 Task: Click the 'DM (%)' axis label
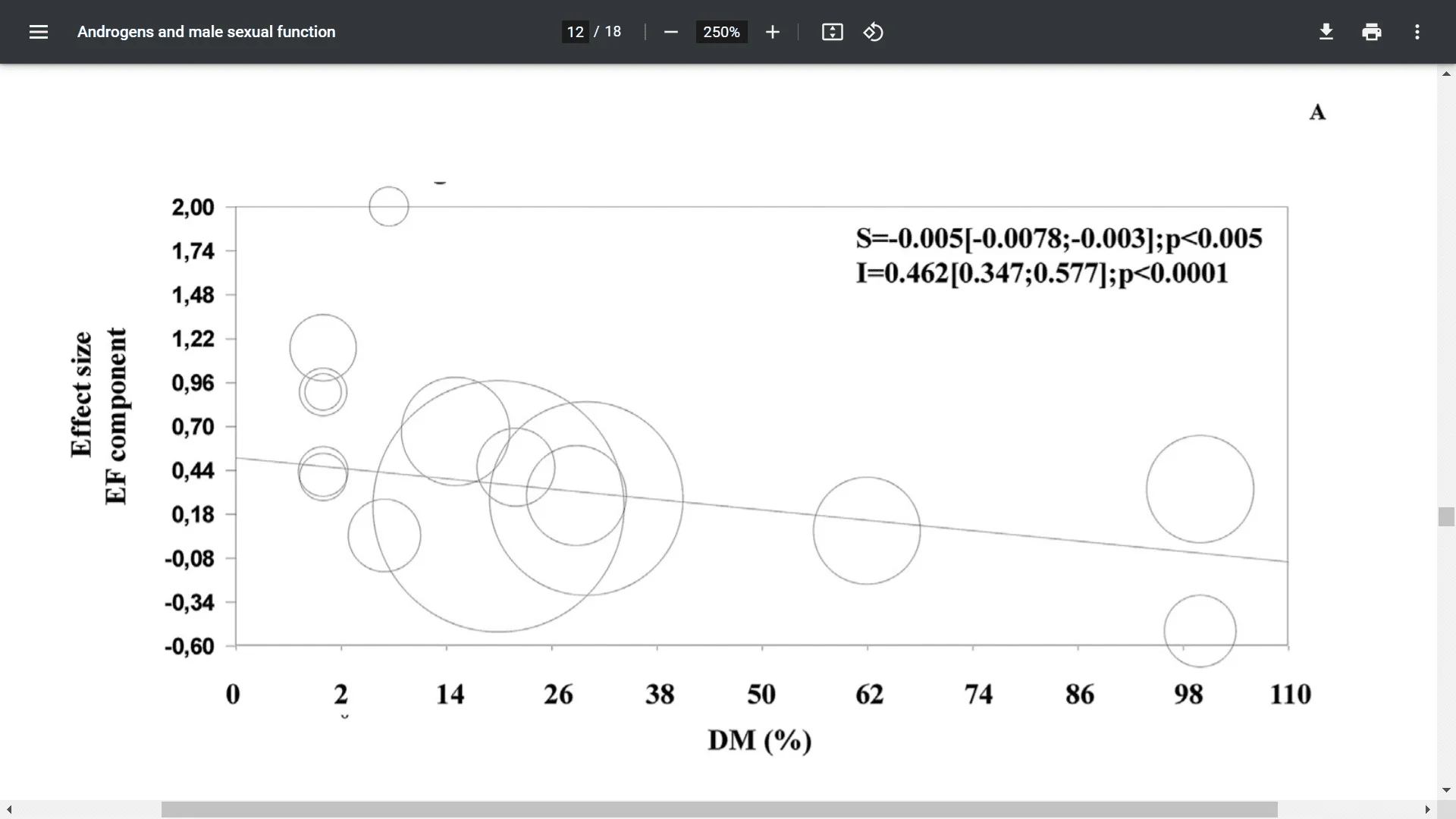tap(760, 740)
